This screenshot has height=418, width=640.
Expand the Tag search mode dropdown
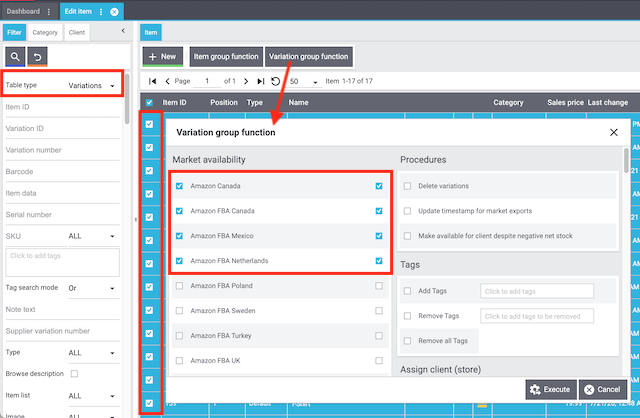click(x=91, y=288)
